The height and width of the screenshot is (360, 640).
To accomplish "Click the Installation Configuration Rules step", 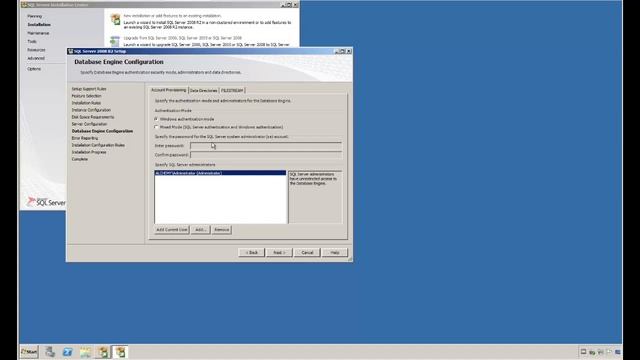I will coord(98,145).
